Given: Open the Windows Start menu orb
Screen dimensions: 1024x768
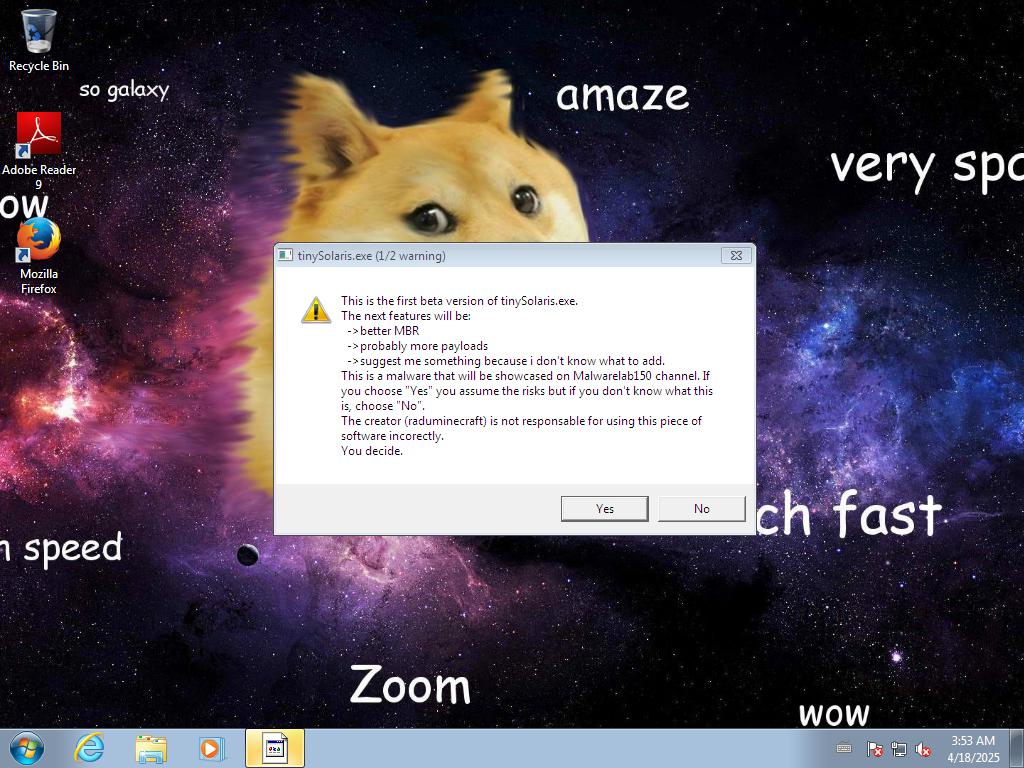Looking at the screenshot, I should pyautogui.click(x=27, y=748).
